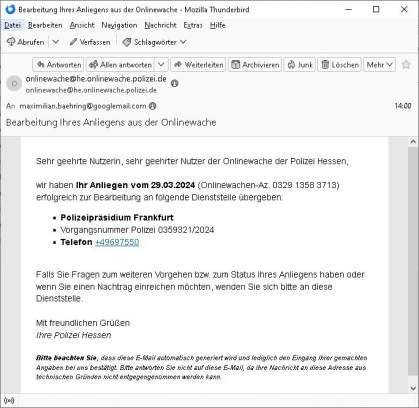Delete the message with the trash icon
419x408 pixels.
[x=340, y=65]
